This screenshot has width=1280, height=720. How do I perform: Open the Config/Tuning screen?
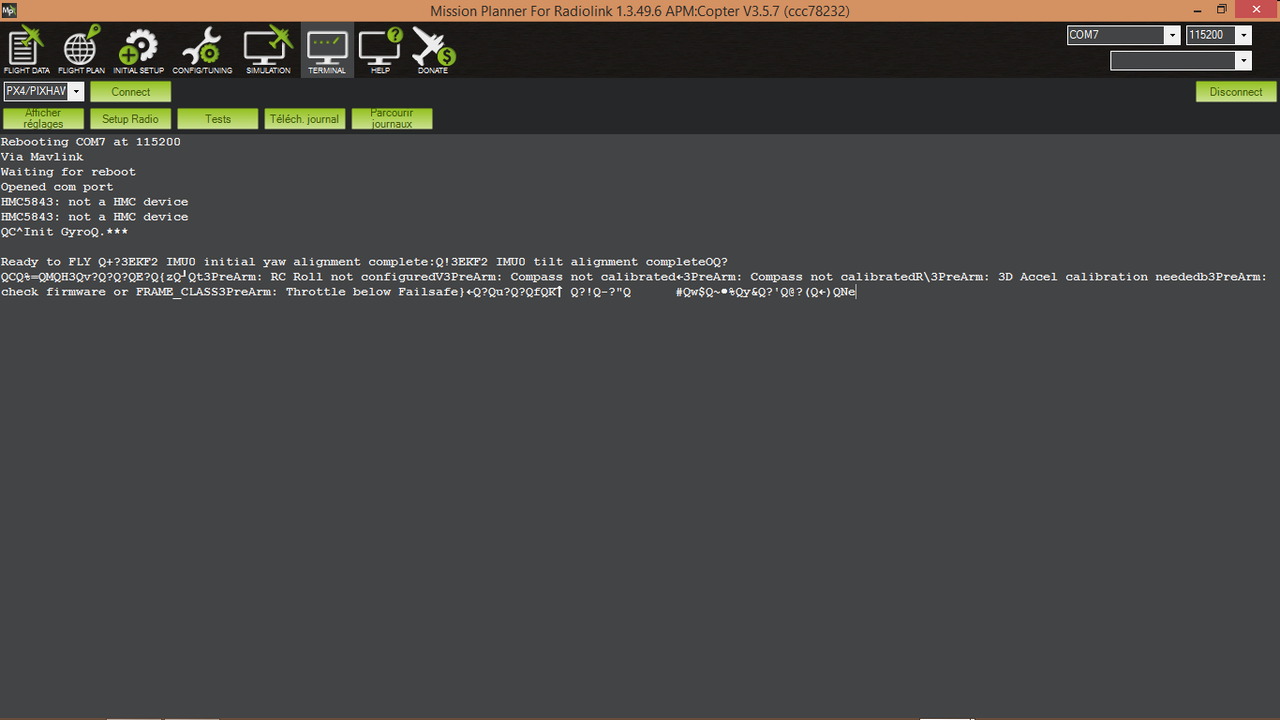[202, 51]
